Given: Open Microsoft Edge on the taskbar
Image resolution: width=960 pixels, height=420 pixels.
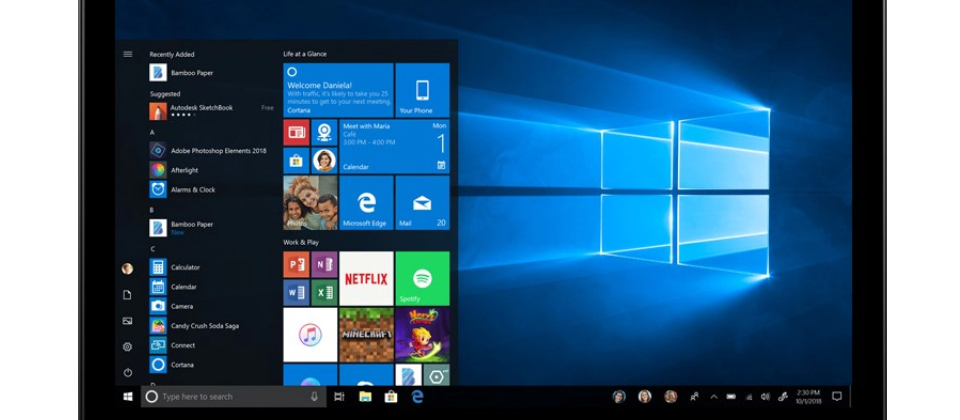Looking at the screenshot, I should [x=418, y=397].
